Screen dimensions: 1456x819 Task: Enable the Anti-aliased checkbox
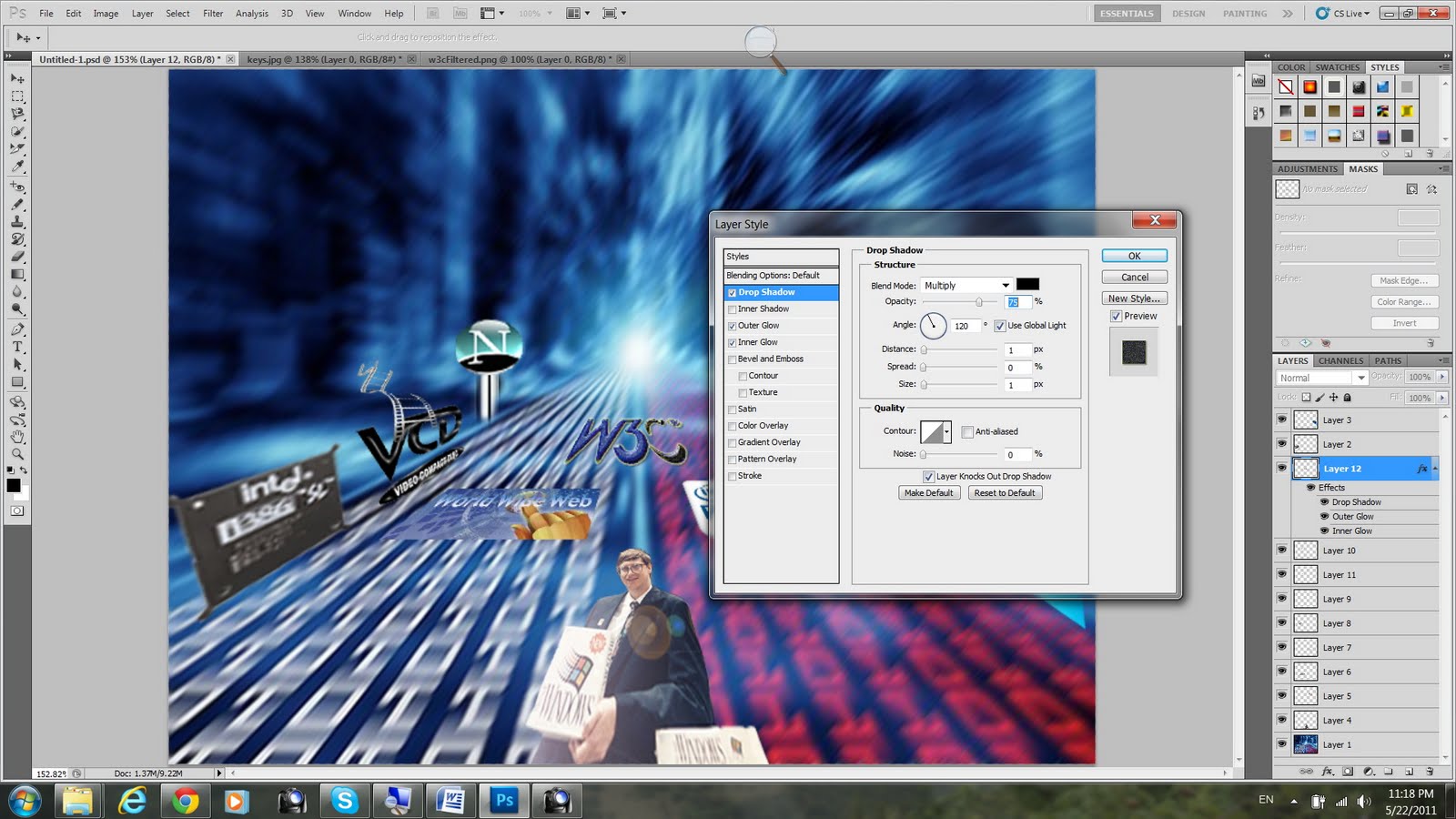[967, 431]
